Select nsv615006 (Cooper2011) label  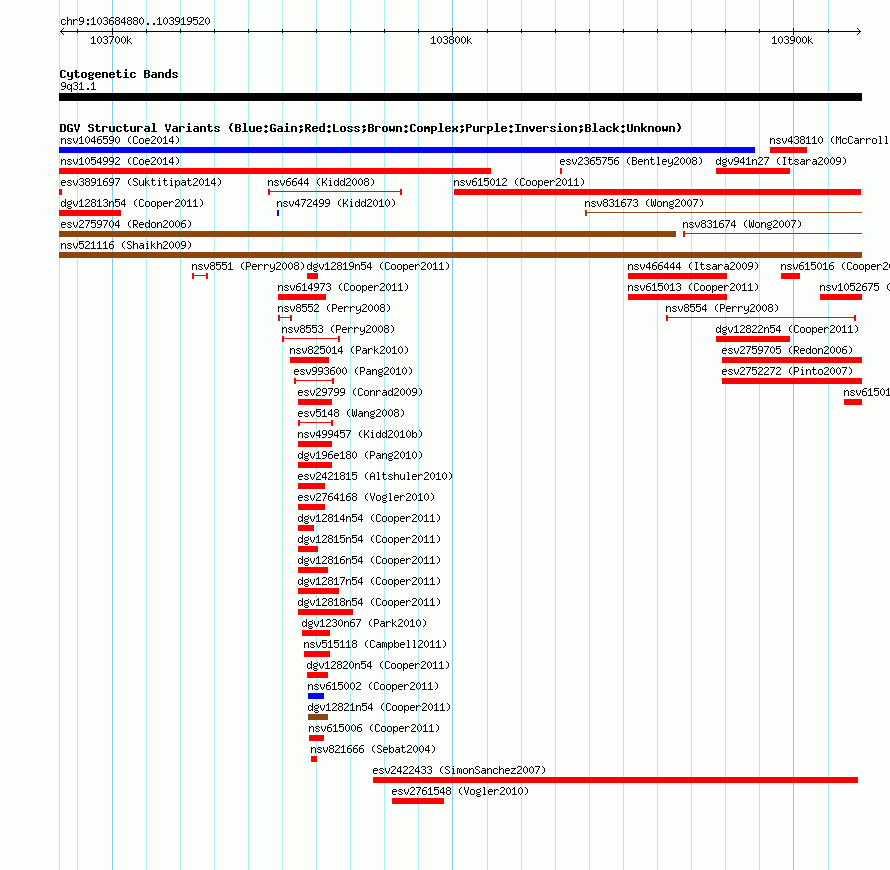click(x=374, y=728)
